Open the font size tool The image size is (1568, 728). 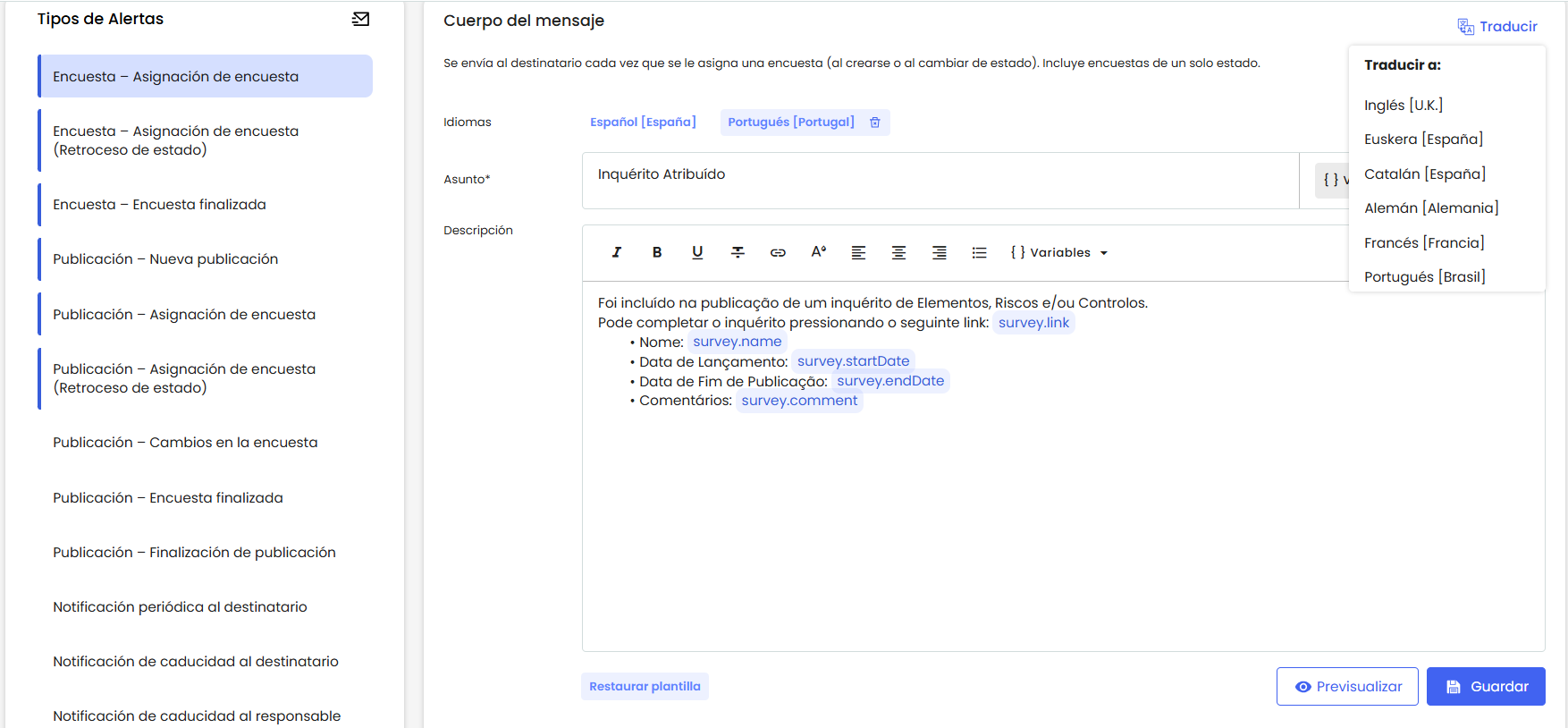pos(818,252)
